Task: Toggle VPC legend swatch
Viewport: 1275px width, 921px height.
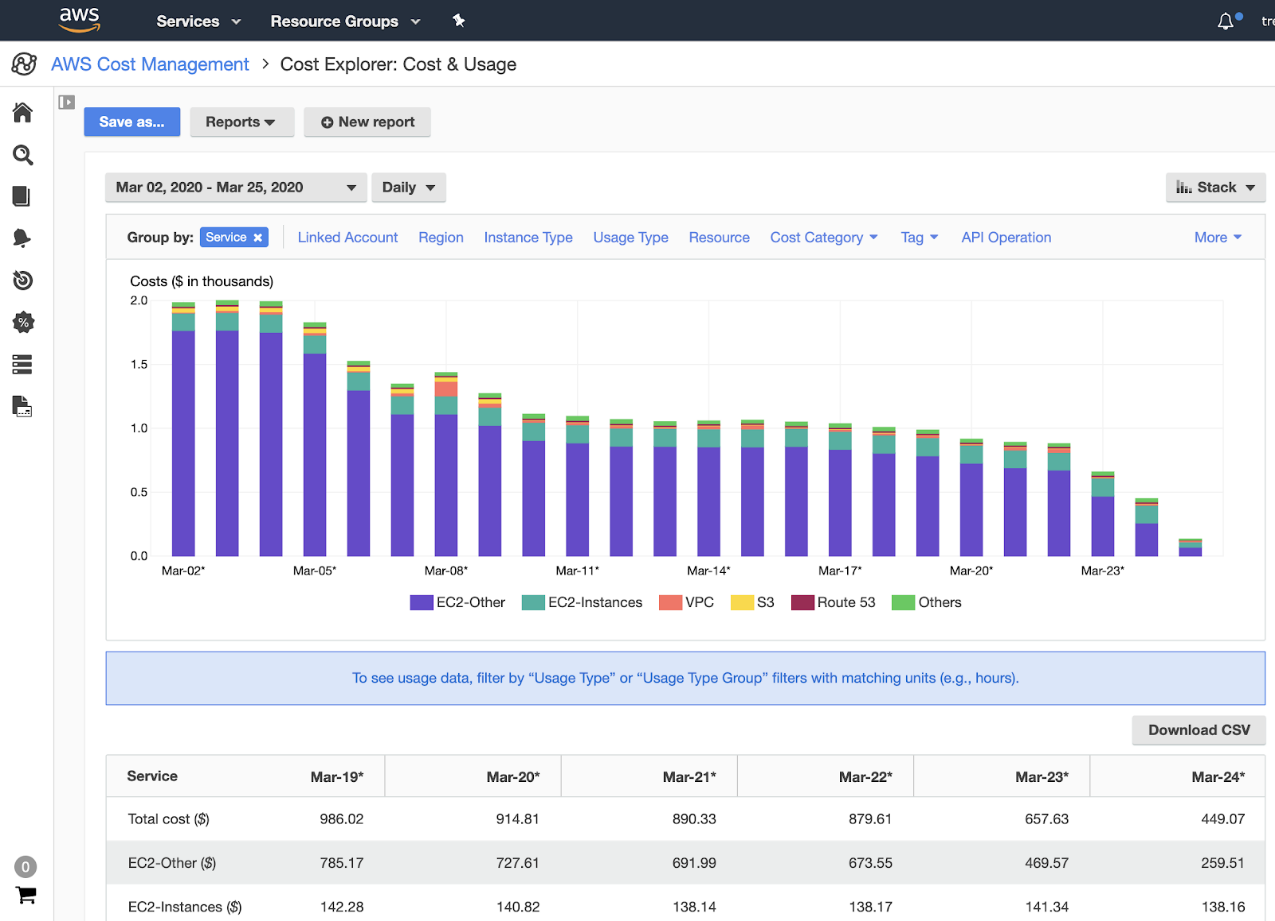Action: [x=670, y=602]
